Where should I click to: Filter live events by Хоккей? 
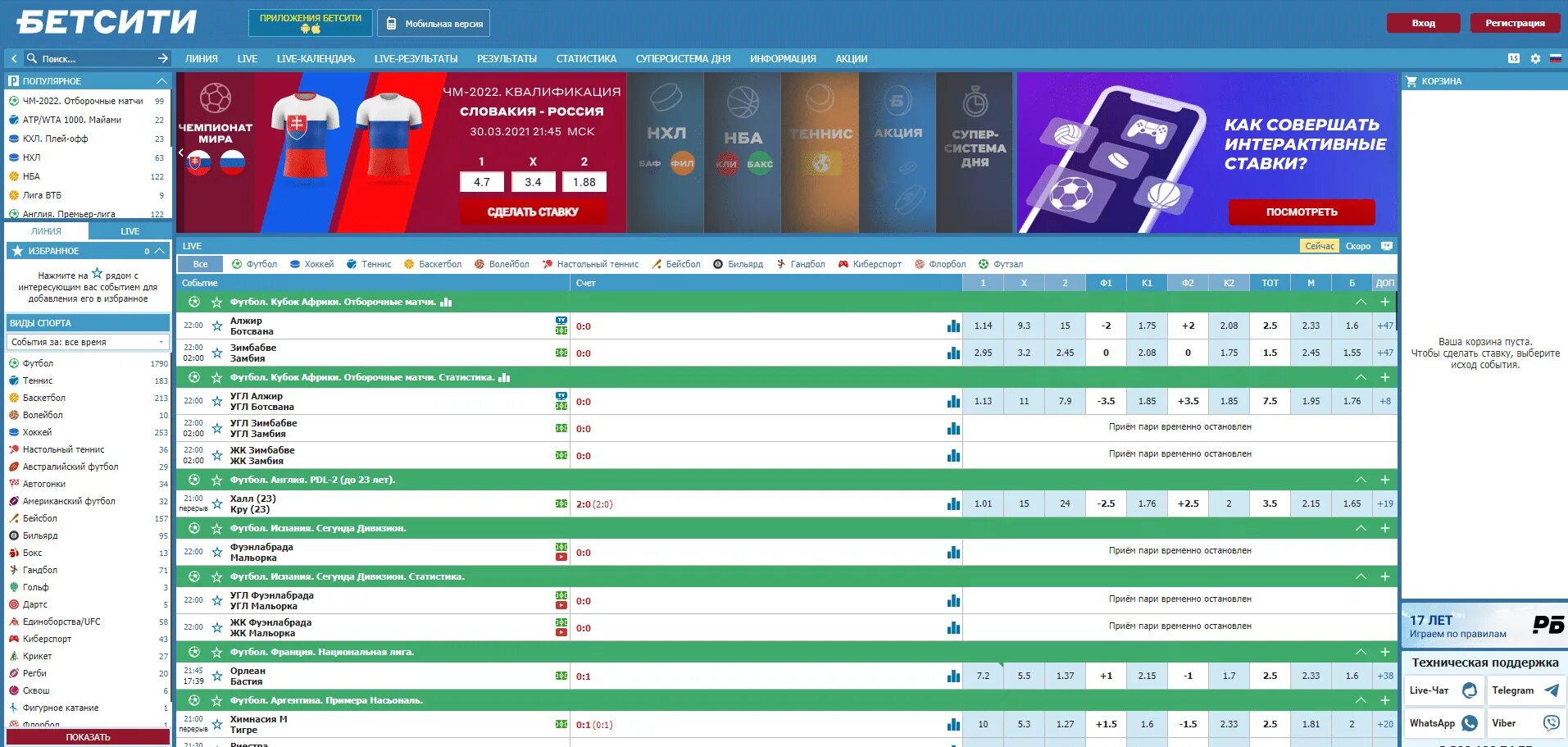coord(311,264)
